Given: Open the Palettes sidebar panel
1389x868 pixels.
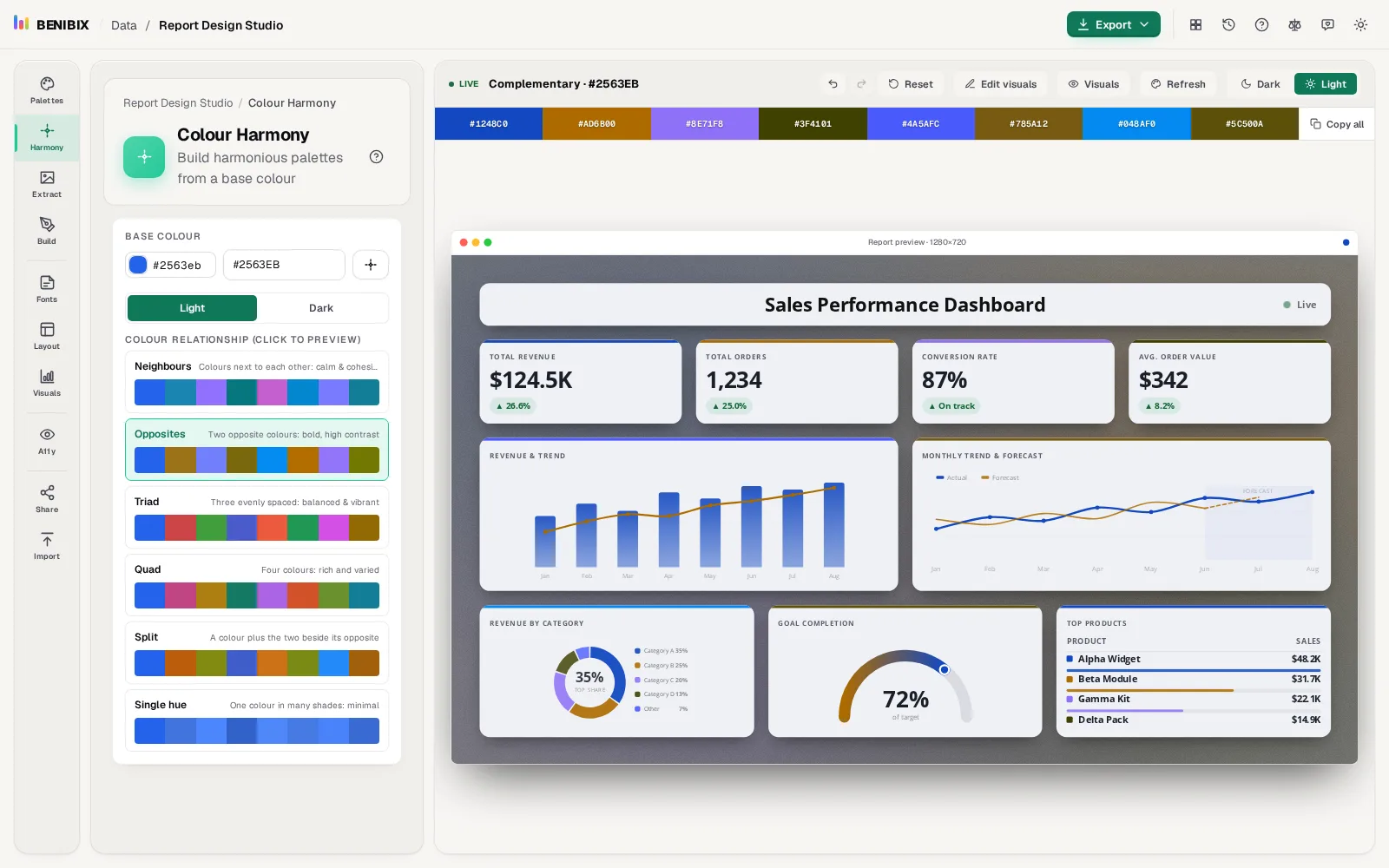Looking at the screenshot, I should (x=47, y=90).
